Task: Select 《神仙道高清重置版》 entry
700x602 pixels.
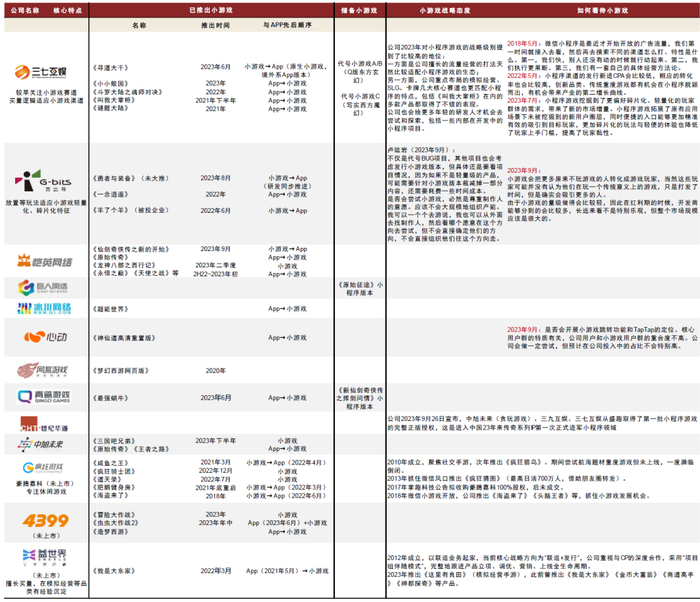Action: click(124, 338)
